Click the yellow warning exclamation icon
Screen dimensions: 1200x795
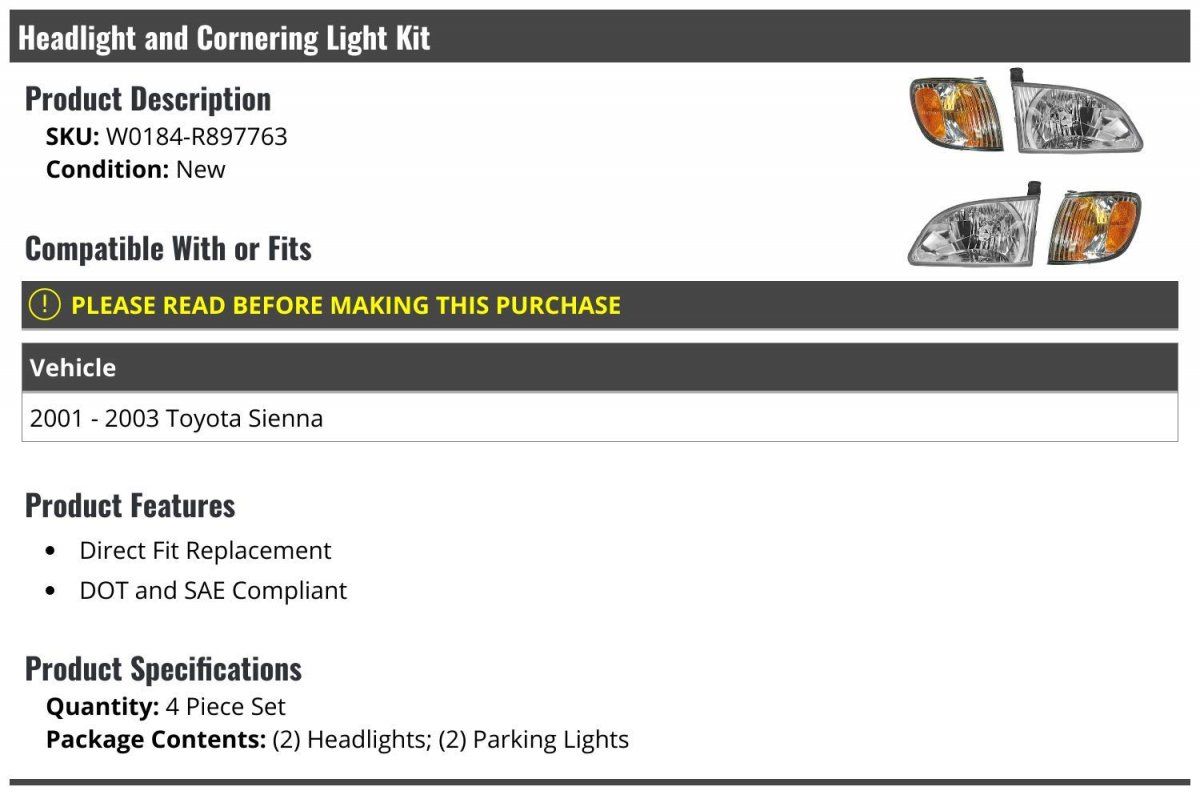(x=44, y=305)
